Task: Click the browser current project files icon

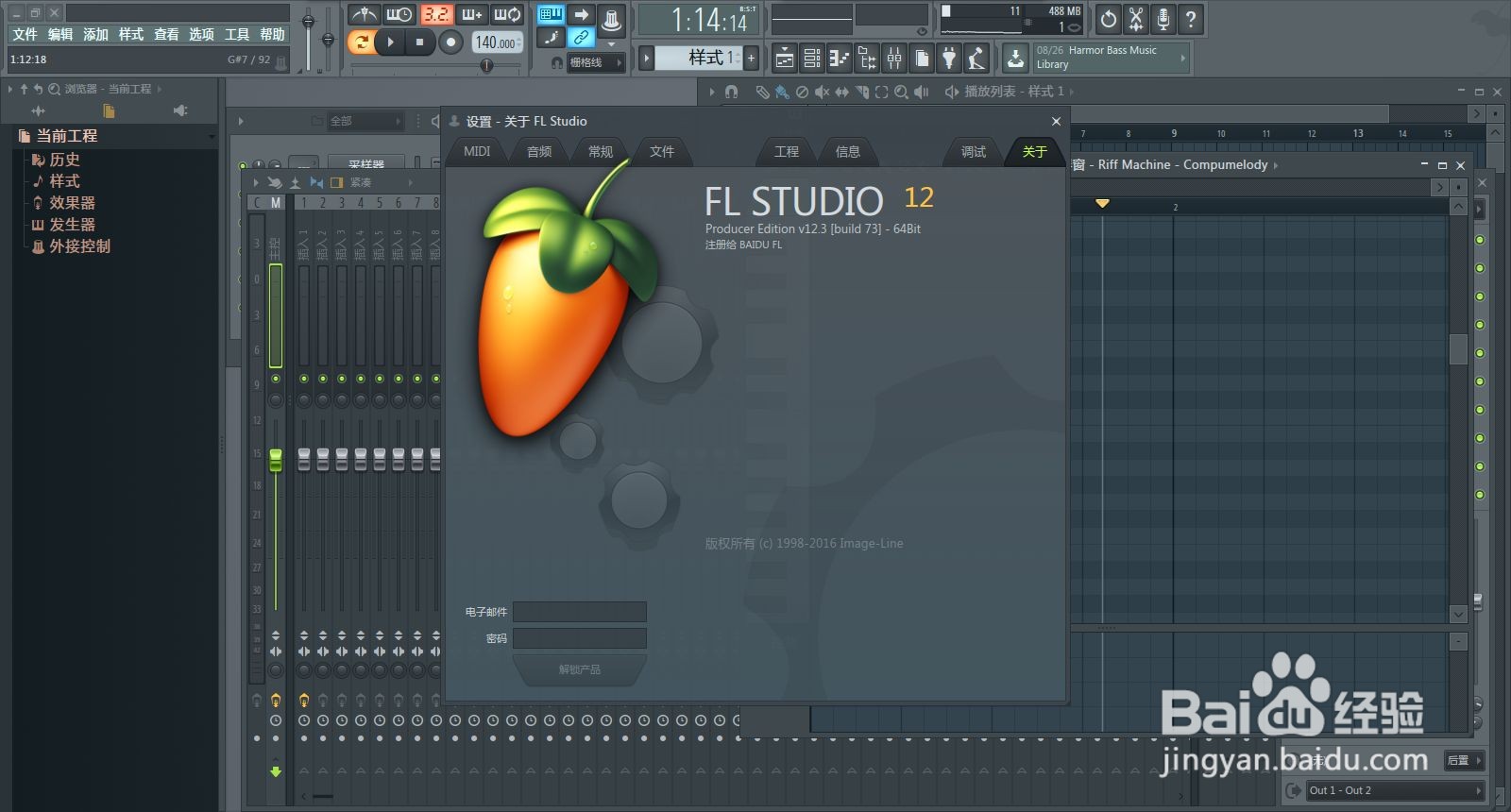Action: [x=109, y=111]
